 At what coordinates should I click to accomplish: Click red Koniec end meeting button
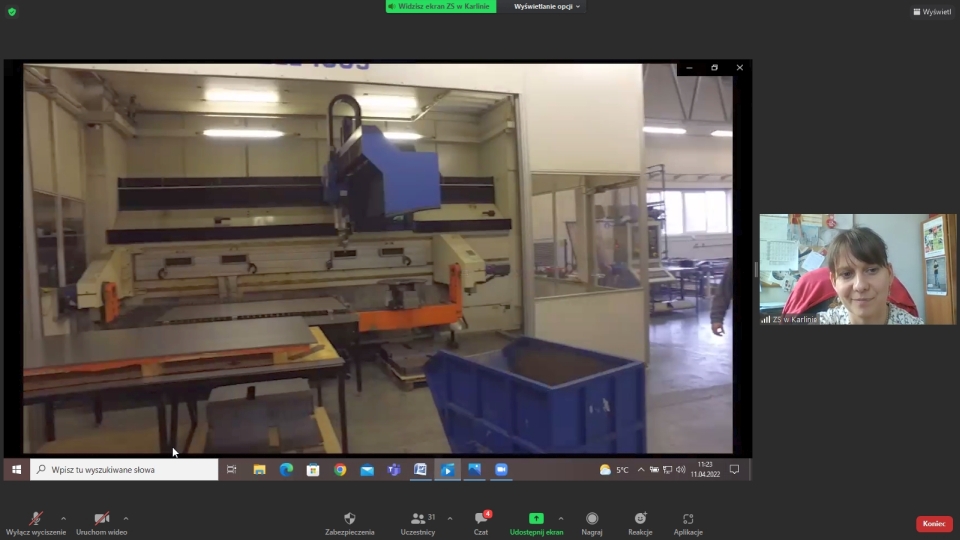pyautogui.click(x=934, y=523)
